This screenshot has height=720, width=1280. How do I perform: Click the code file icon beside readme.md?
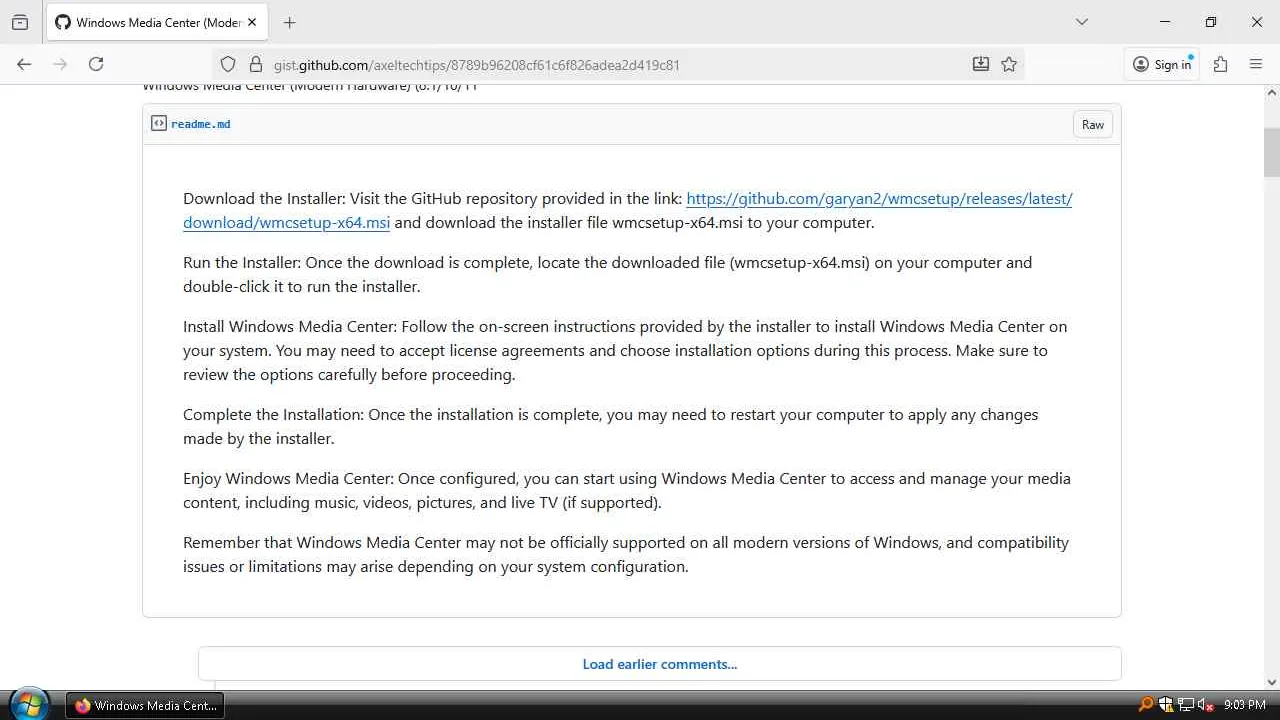point(159,123)
